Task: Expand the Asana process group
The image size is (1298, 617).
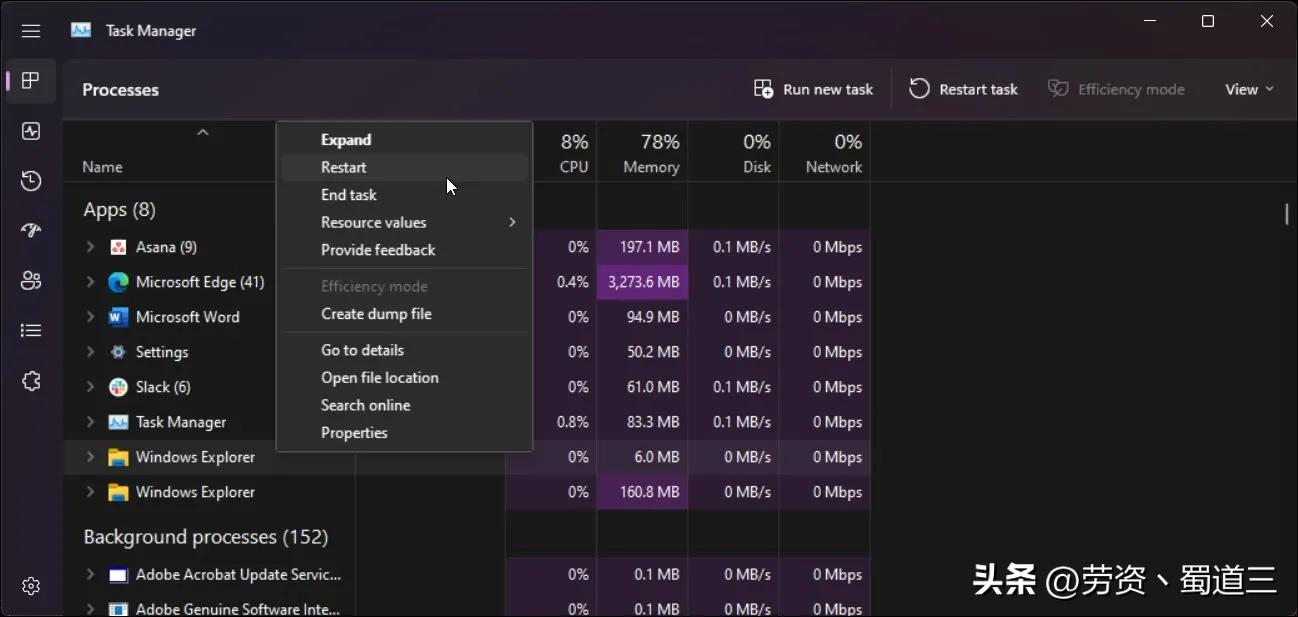Action: 90,247
